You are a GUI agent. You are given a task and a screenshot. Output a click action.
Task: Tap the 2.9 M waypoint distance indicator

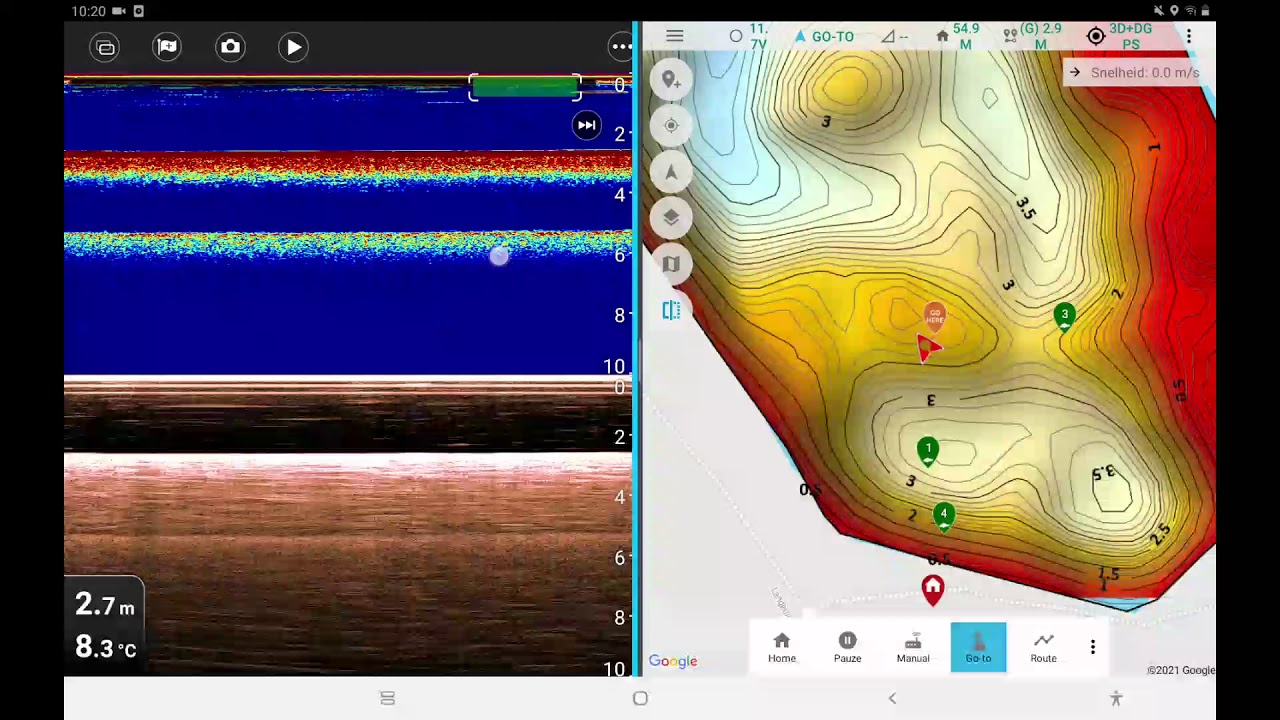[x=1033, y=37]
